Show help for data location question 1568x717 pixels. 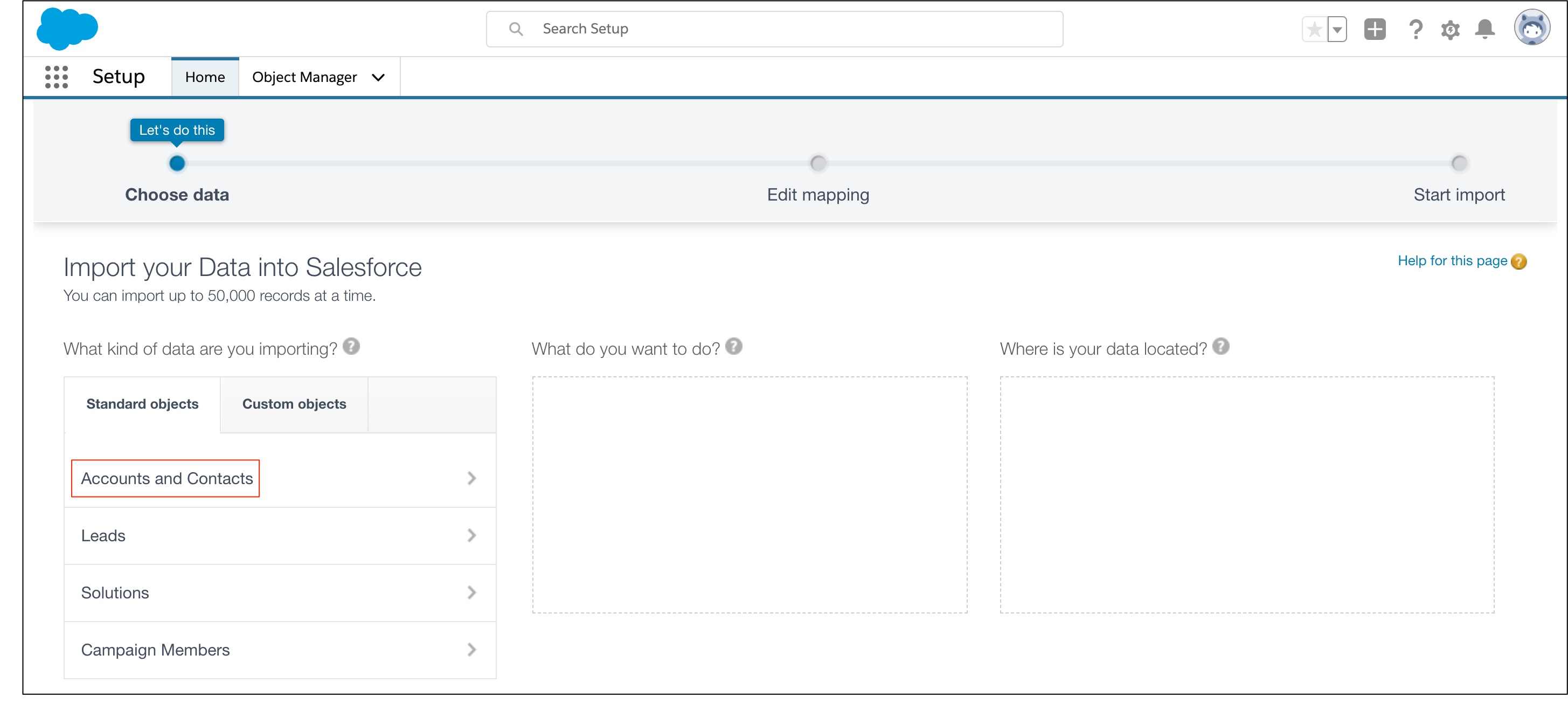tap(1220, 347)
